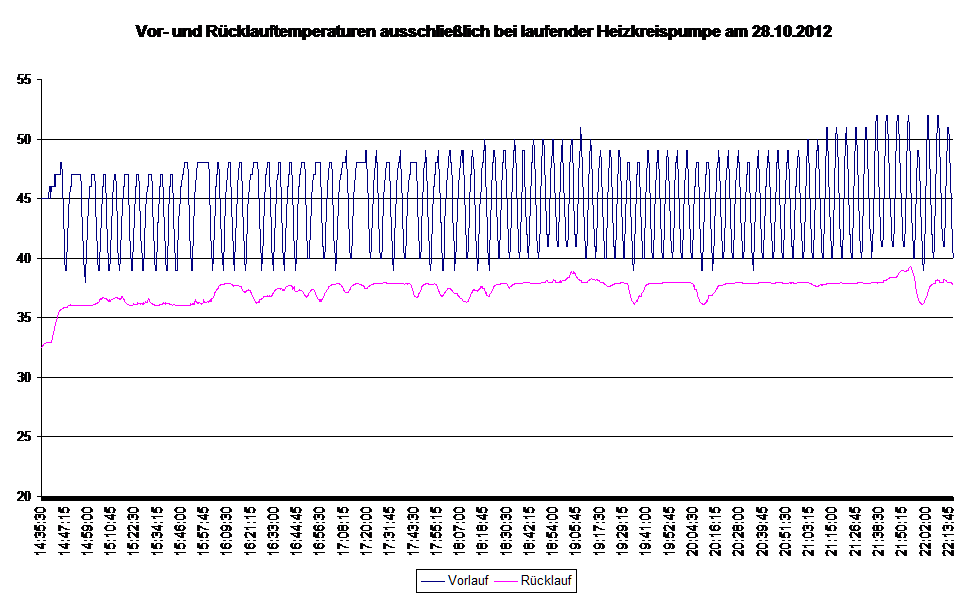Click the magenta Rücklauf curve's starting point at far left
The height and width of the screenshot is (601, 968).
(43, 346)
